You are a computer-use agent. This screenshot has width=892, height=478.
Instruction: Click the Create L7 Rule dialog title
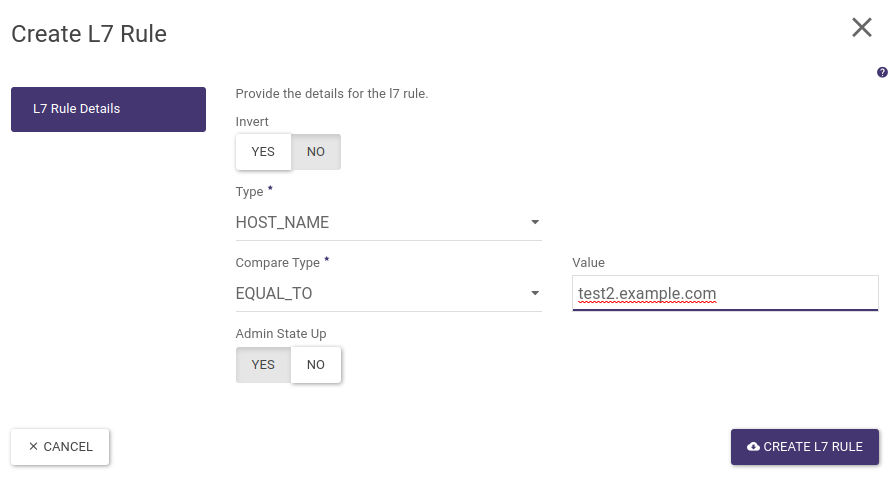coord(89,34)
